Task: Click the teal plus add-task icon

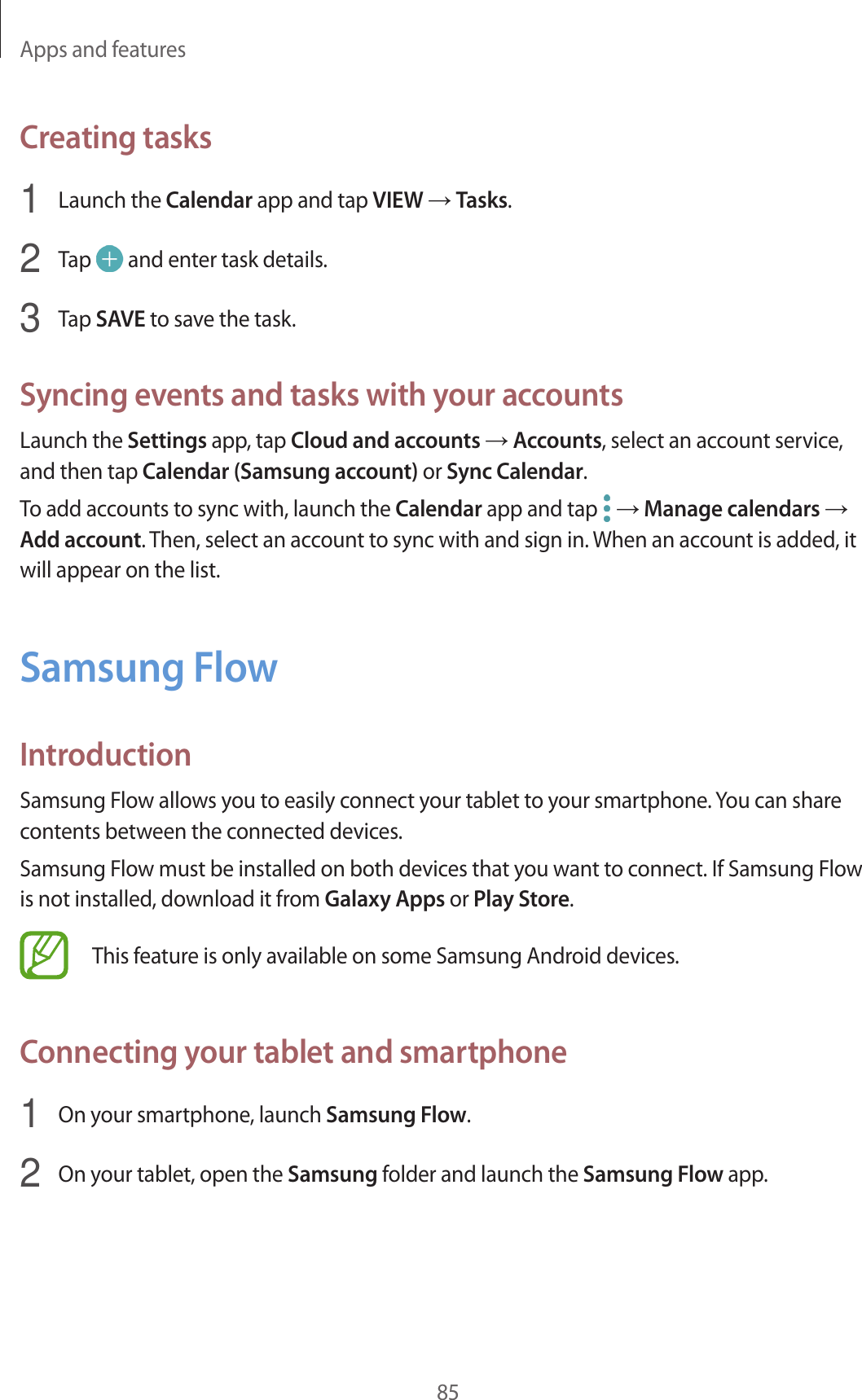Action: coord(109,260)
